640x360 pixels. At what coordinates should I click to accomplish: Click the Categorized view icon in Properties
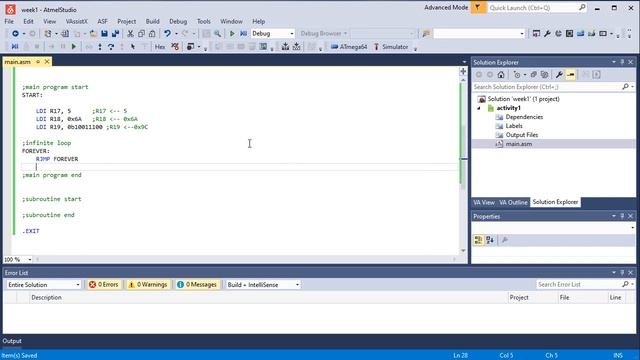pyautogui.click(x=478, y=240)
